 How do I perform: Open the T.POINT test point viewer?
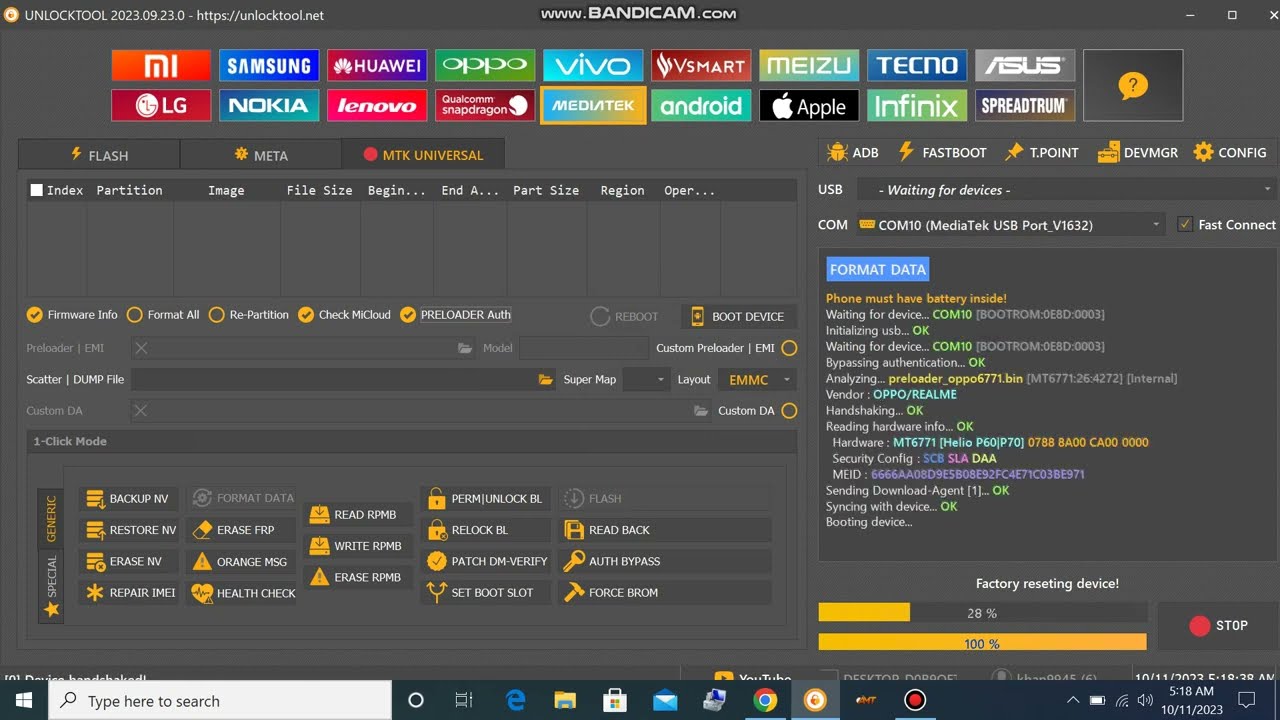coord(1042,153)
